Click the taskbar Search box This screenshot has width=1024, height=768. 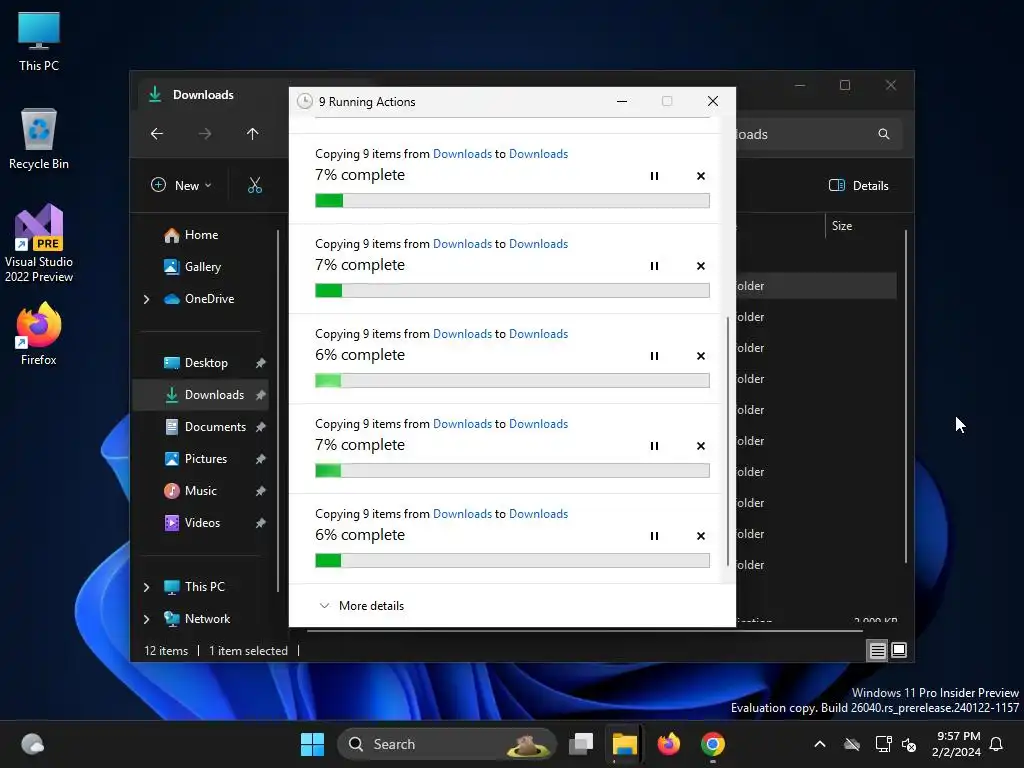tap(447, 744)
